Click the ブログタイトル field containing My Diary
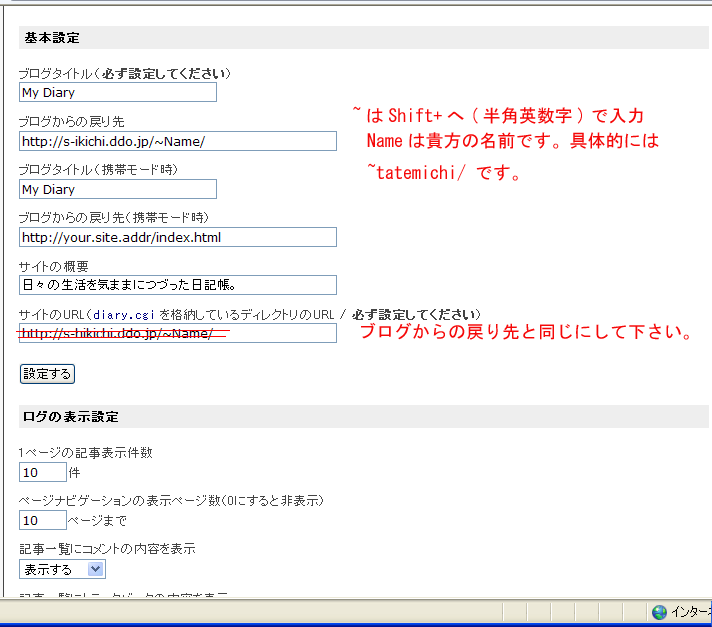 pos(117,93)
